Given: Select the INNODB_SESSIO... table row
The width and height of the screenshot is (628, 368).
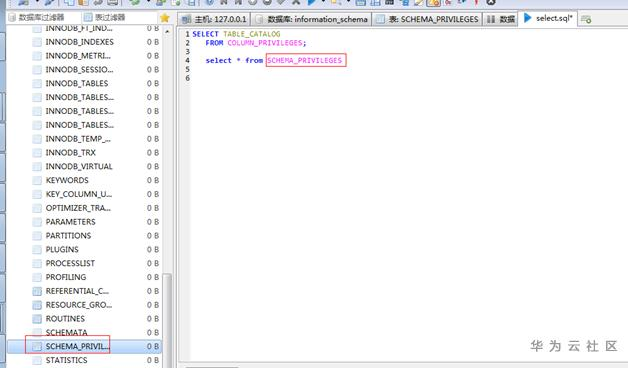Looking at the screenshot, I should tap(84, 70).
